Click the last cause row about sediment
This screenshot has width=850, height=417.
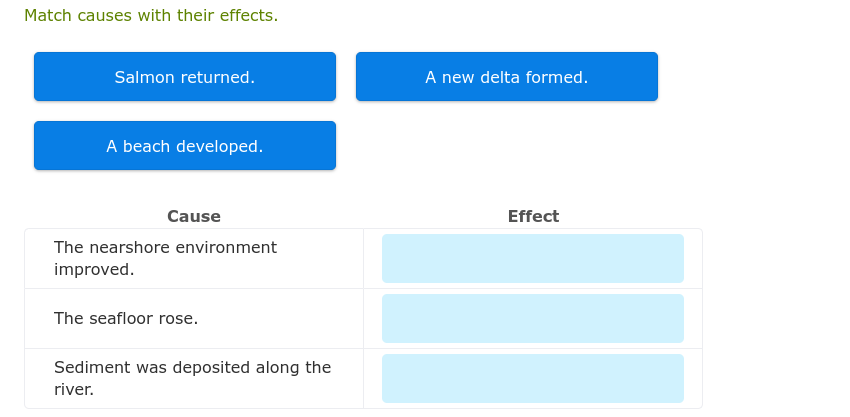(194, 378)
